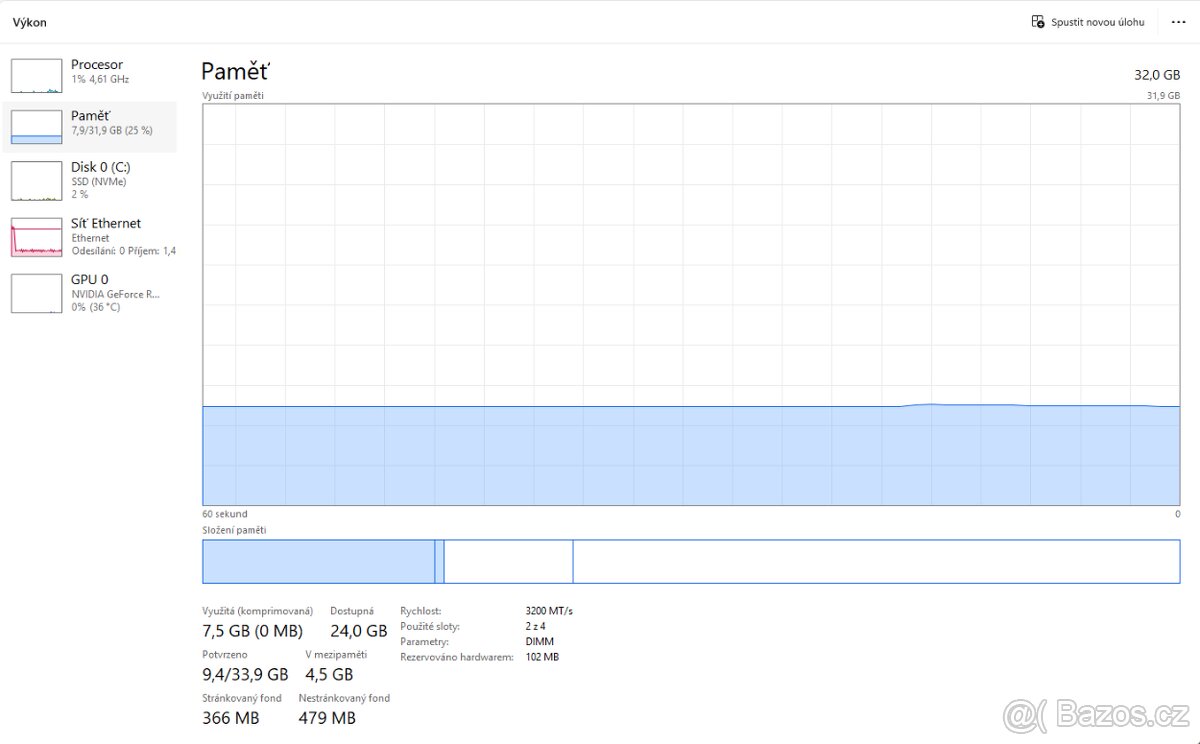Select the Disk 0 (C:) label
This screenshot has width=1200, height=744.
(100, 167)
